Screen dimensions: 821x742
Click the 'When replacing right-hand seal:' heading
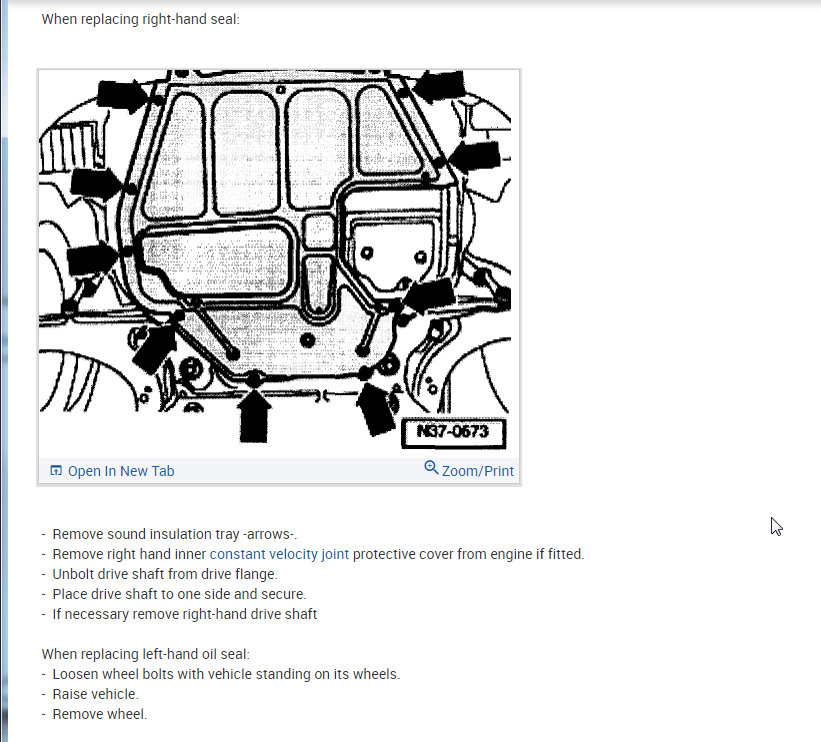pos(140,19)
